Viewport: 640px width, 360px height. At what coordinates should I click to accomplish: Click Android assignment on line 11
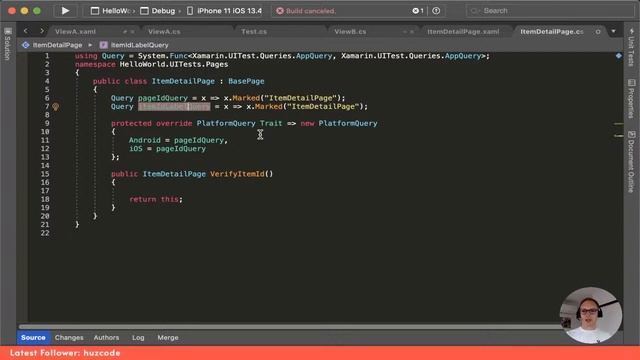tap(178, 140)
